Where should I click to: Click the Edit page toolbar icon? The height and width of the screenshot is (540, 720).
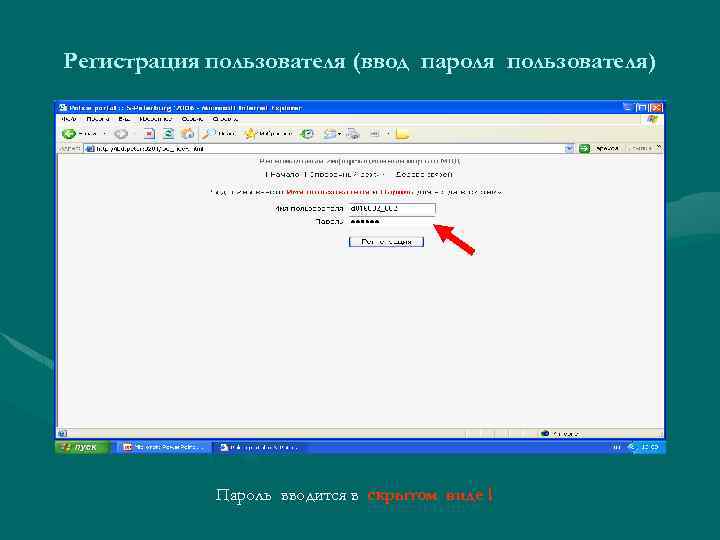point(375,134)
